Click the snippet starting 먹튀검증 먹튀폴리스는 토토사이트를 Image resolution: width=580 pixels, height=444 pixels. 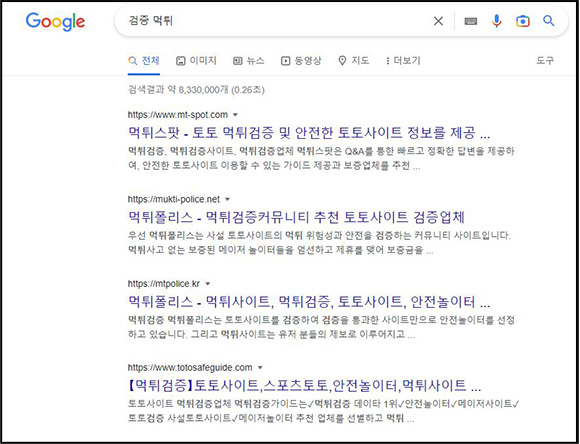[x=321, y=327]
